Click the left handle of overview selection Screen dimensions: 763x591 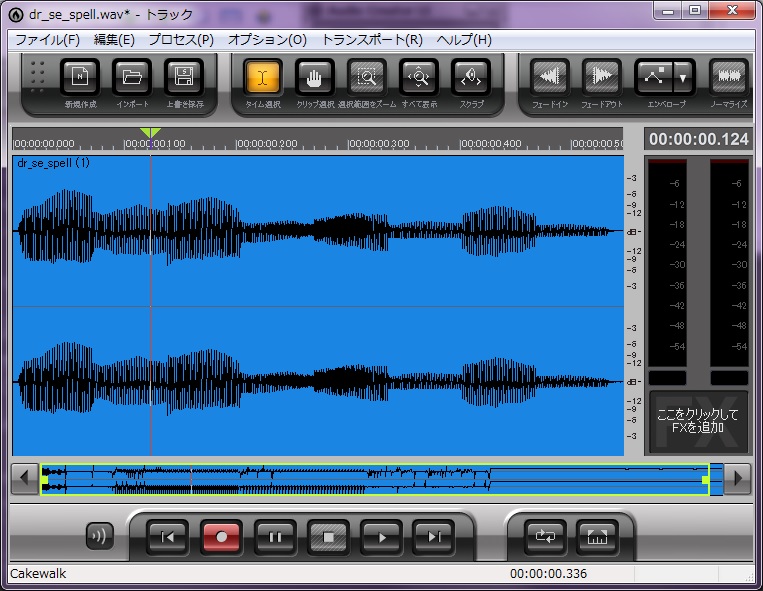point(44,480)
